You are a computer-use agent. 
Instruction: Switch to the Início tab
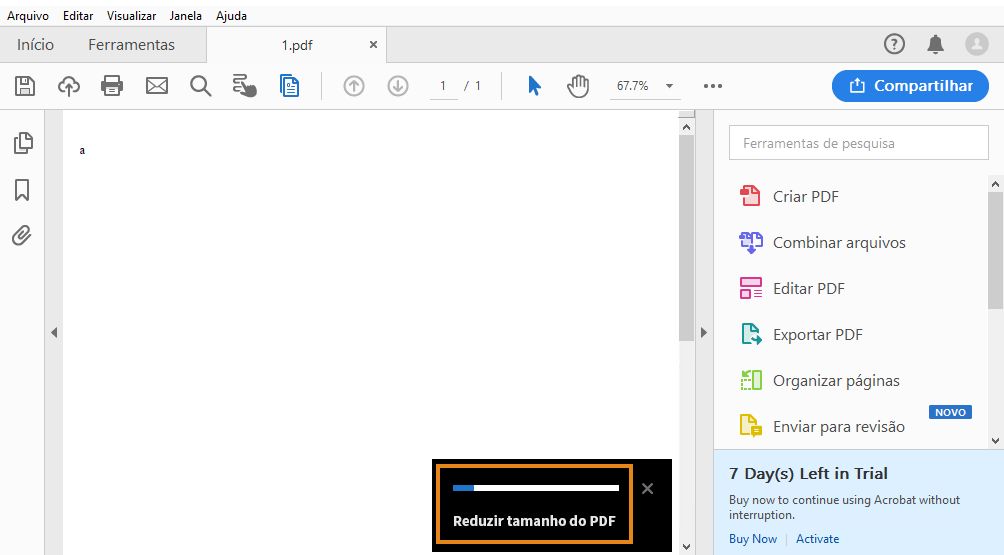35,45
